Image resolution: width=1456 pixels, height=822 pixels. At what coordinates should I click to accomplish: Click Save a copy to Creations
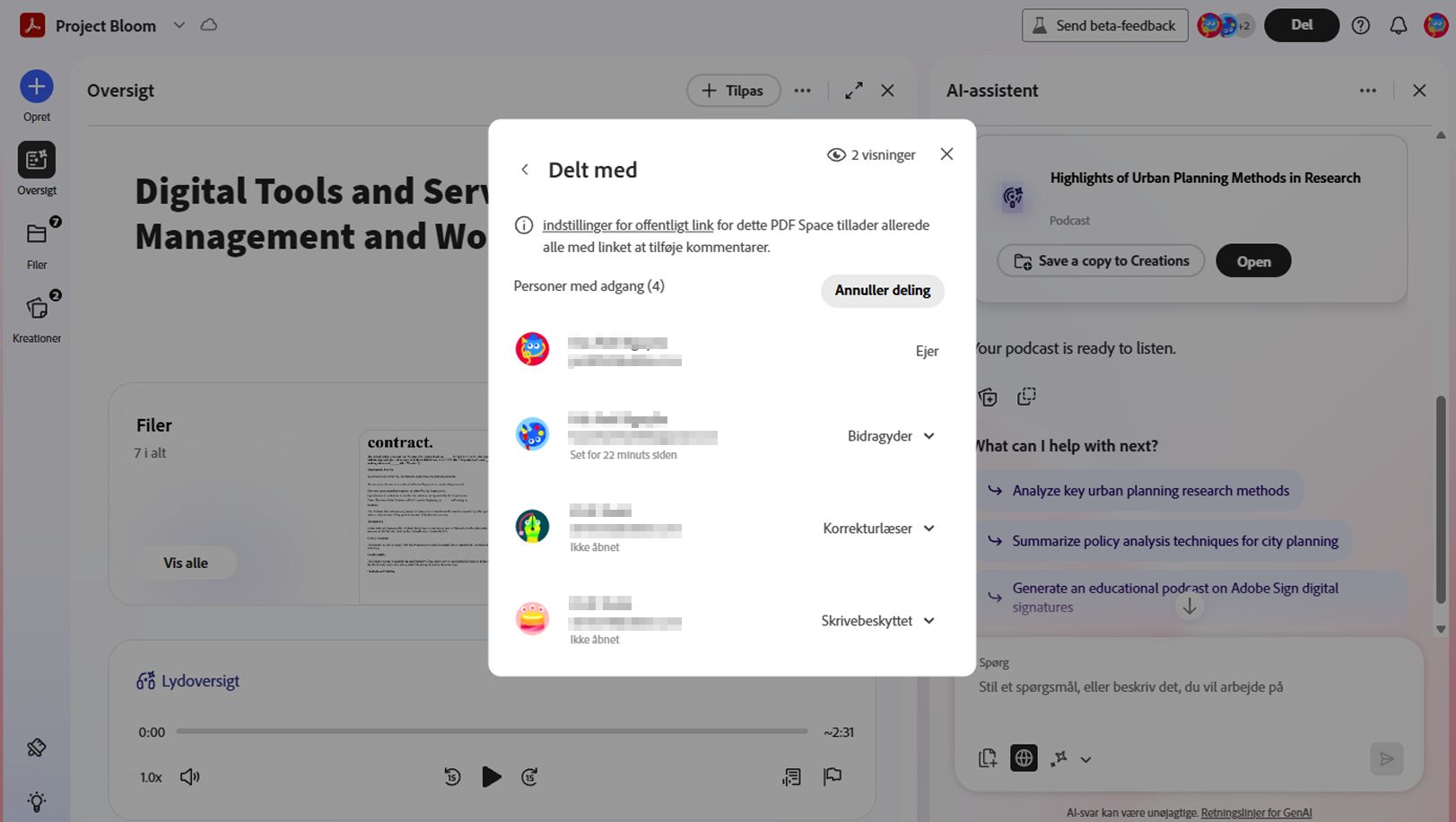point(1101,261)
